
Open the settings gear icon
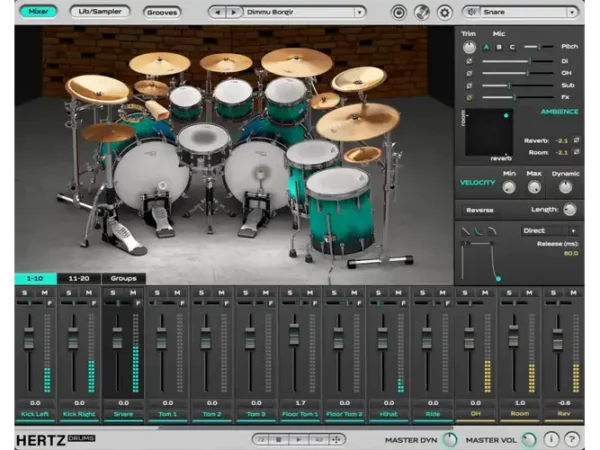(444, 13)
